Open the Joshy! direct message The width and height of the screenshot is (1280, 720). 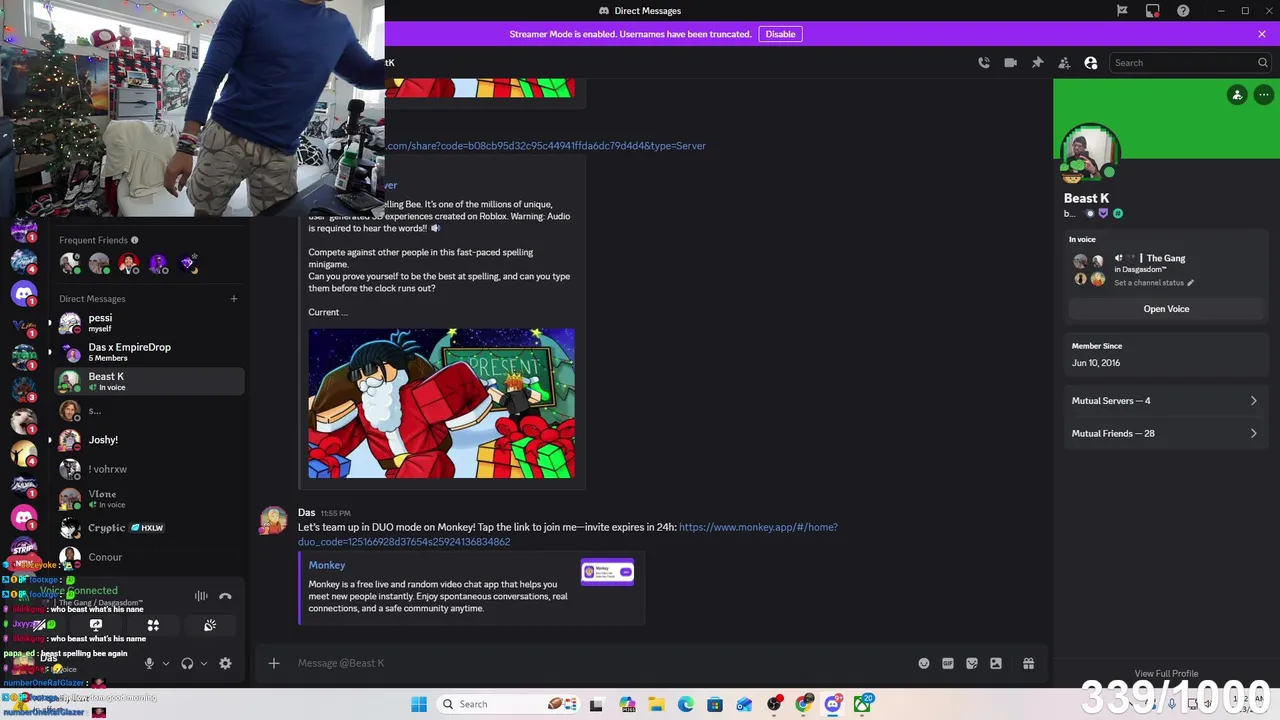tap(149, 440)
